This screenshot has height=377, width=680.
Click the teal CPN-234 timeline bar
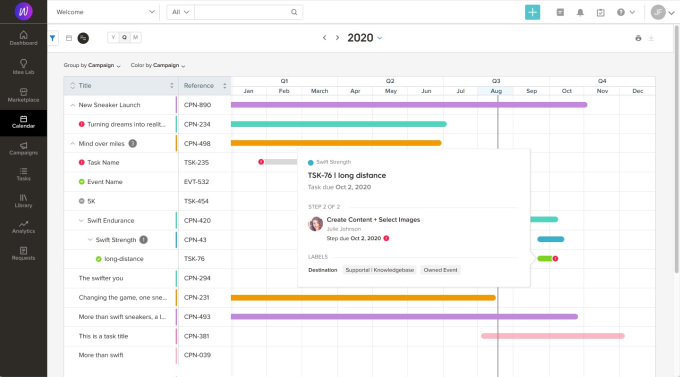coord(339,124)
